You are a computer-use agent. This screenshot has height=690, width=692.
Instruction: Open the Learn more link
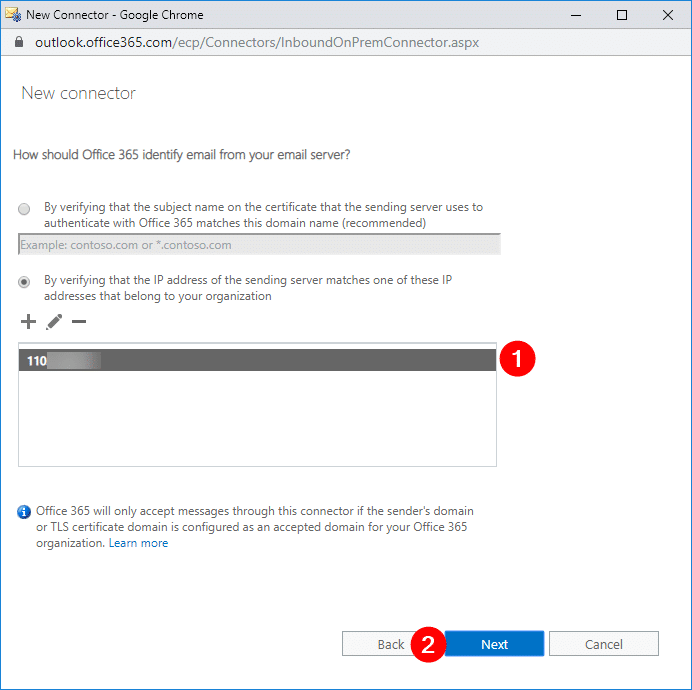pos(138,543)
